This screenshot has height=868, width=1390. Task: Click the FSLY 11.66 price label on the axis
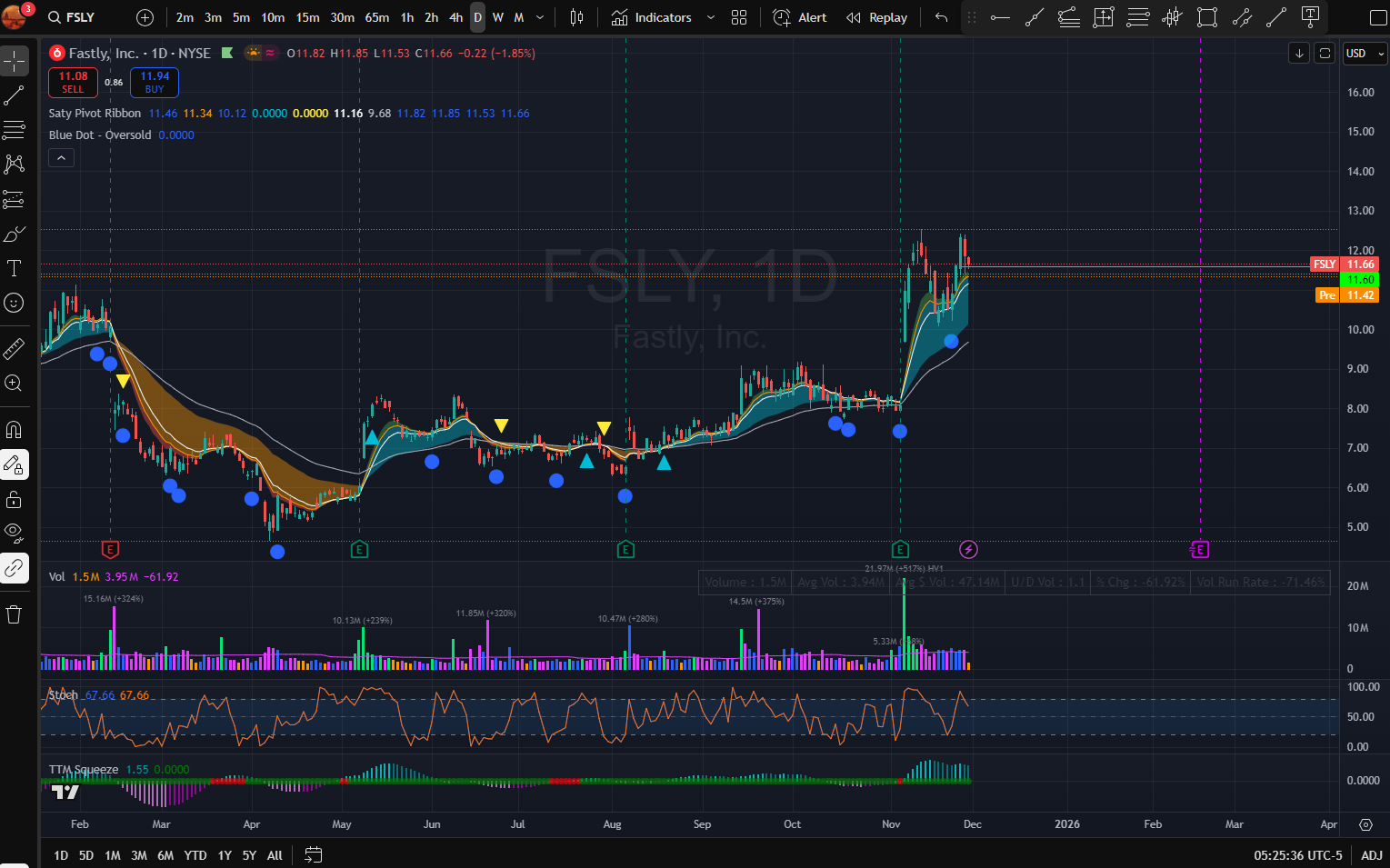pyautogui.click(x=1345, y=264)
